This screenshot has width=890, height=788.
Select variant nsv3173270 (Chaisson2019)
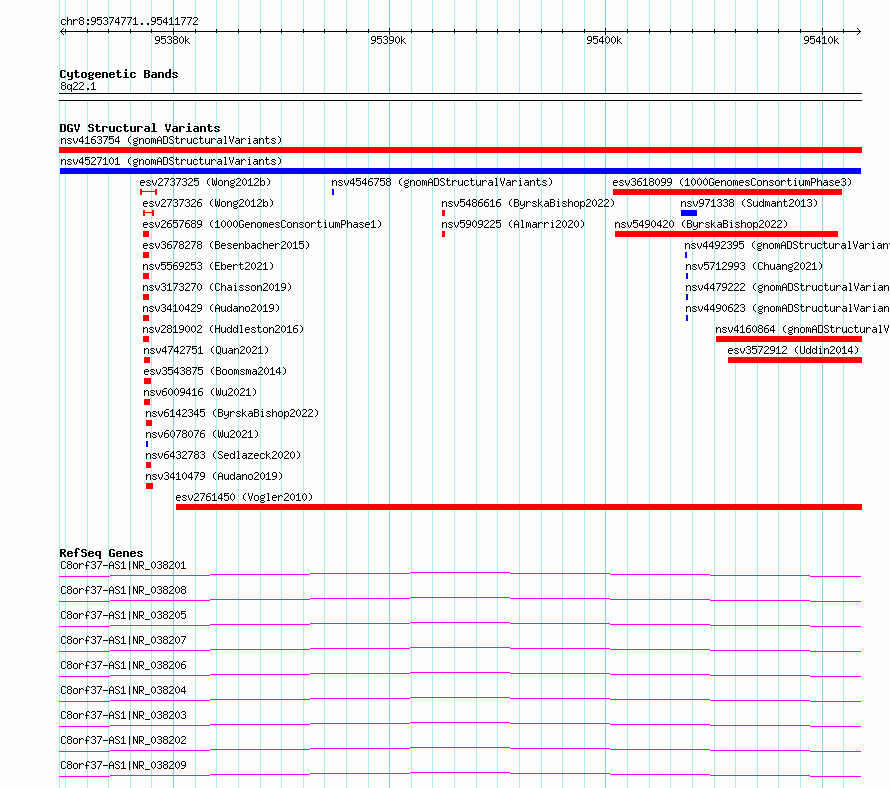pos(217,287)
